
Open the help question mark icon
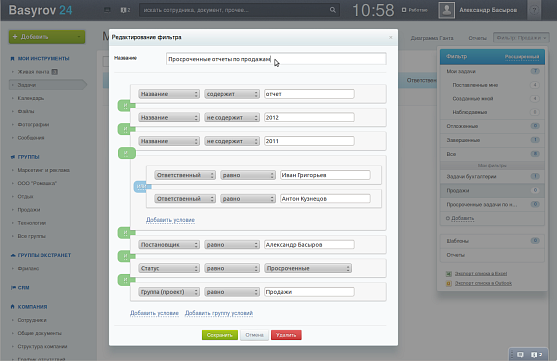click(x=534, y=10)
